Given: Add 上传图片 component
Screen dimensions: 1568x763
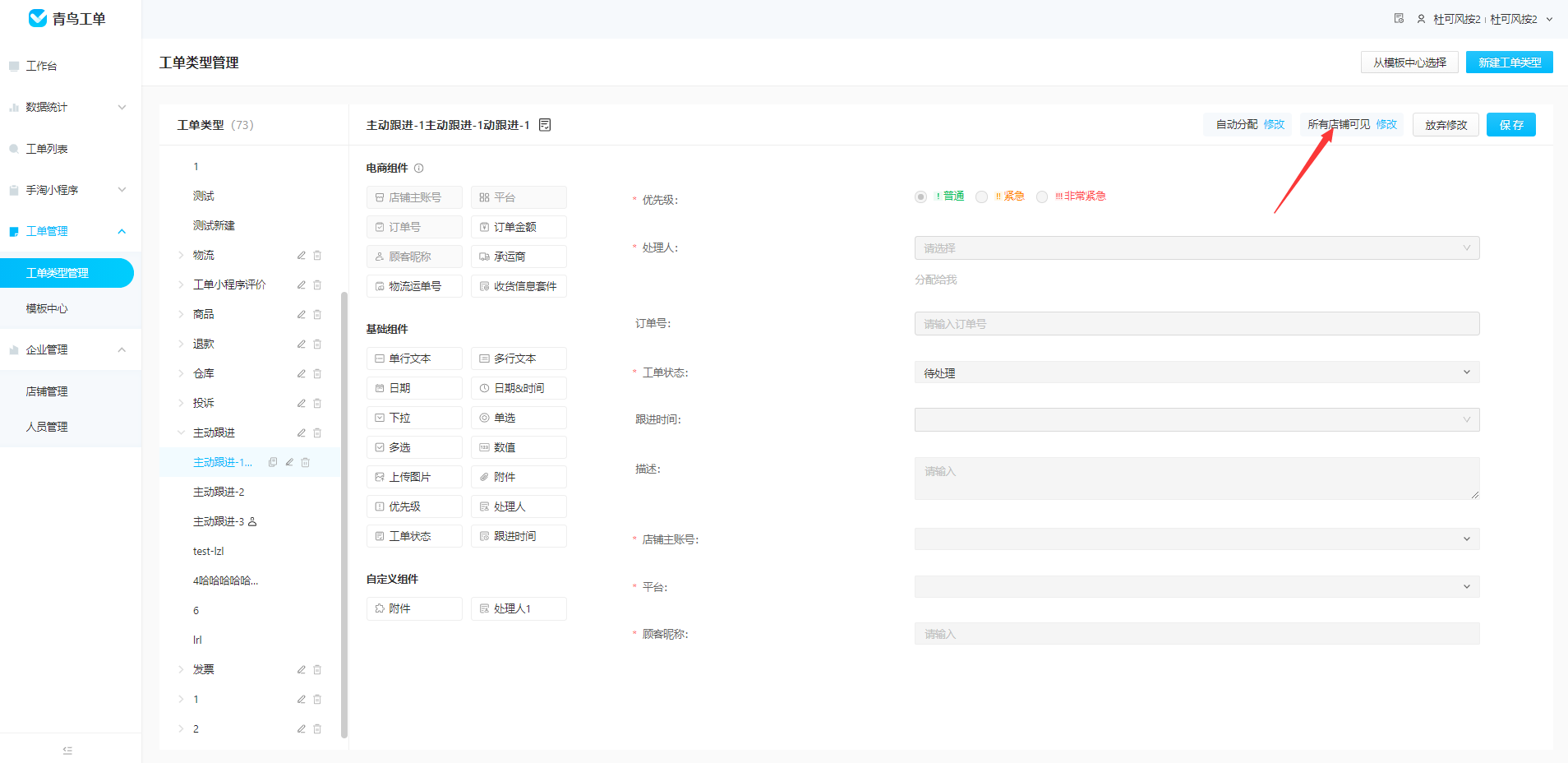Looking at the screenshot, I should click(414, 477).
